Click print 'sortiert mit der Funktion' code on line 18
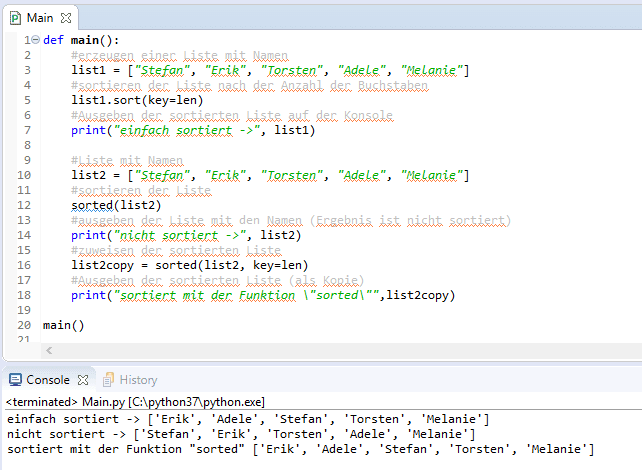 [x=263, y=295]
